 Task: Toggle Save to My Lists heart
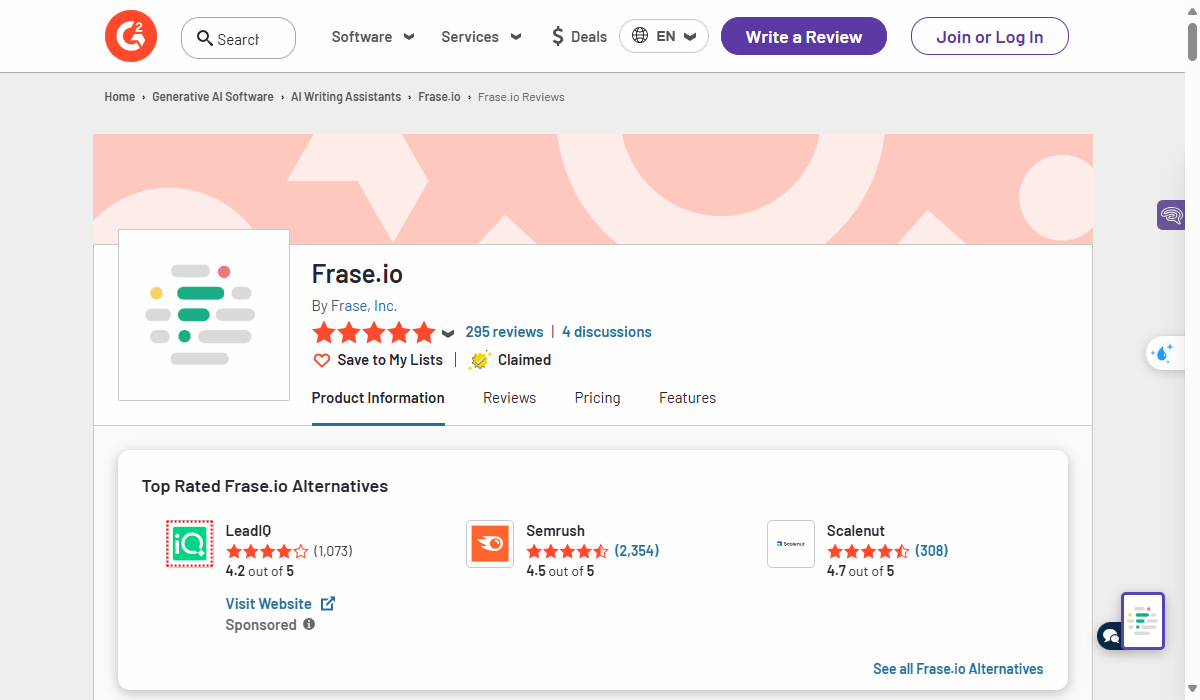pyautogui.click(x=322, y=360)
